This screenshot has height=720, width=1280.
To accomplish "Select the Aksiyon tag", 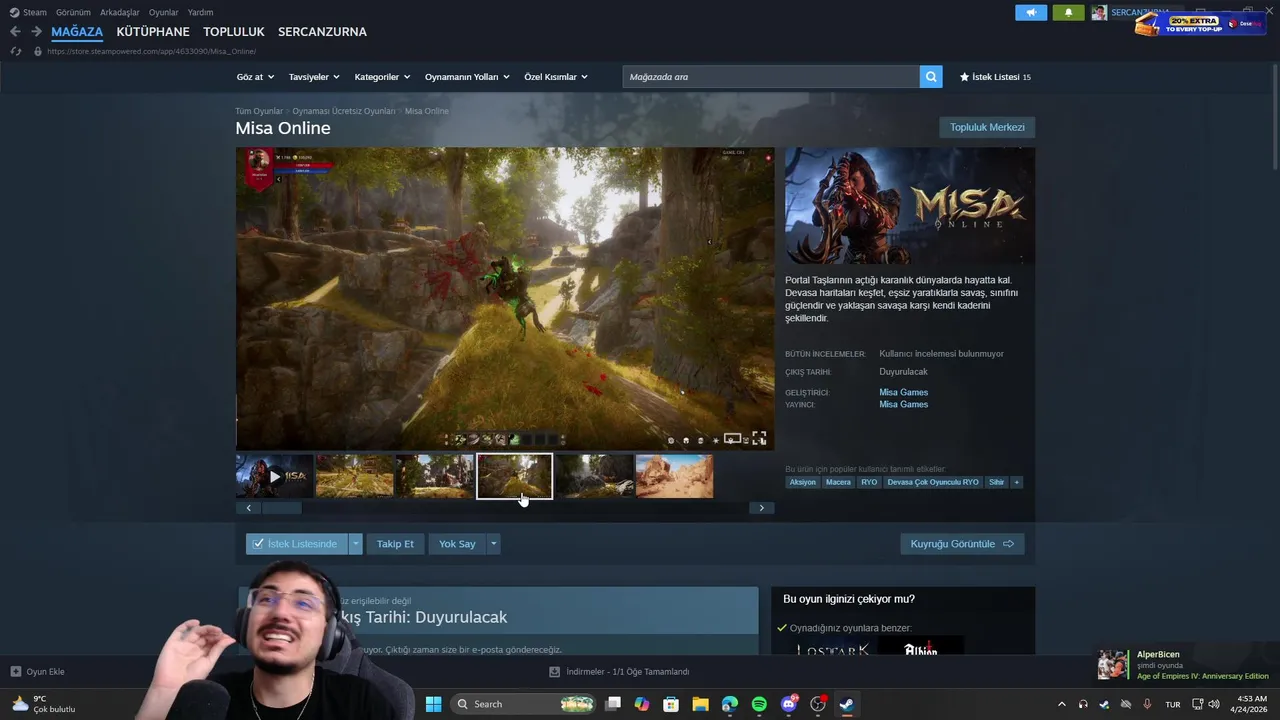I will pos(803,482).
